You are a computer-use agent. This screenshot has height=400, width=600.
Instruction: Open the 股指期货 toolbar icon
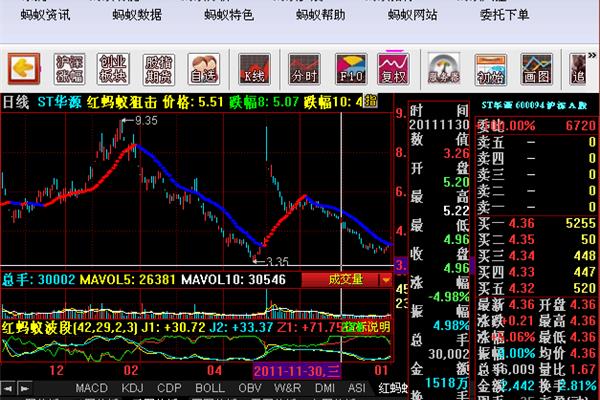(x=158, y=69)
